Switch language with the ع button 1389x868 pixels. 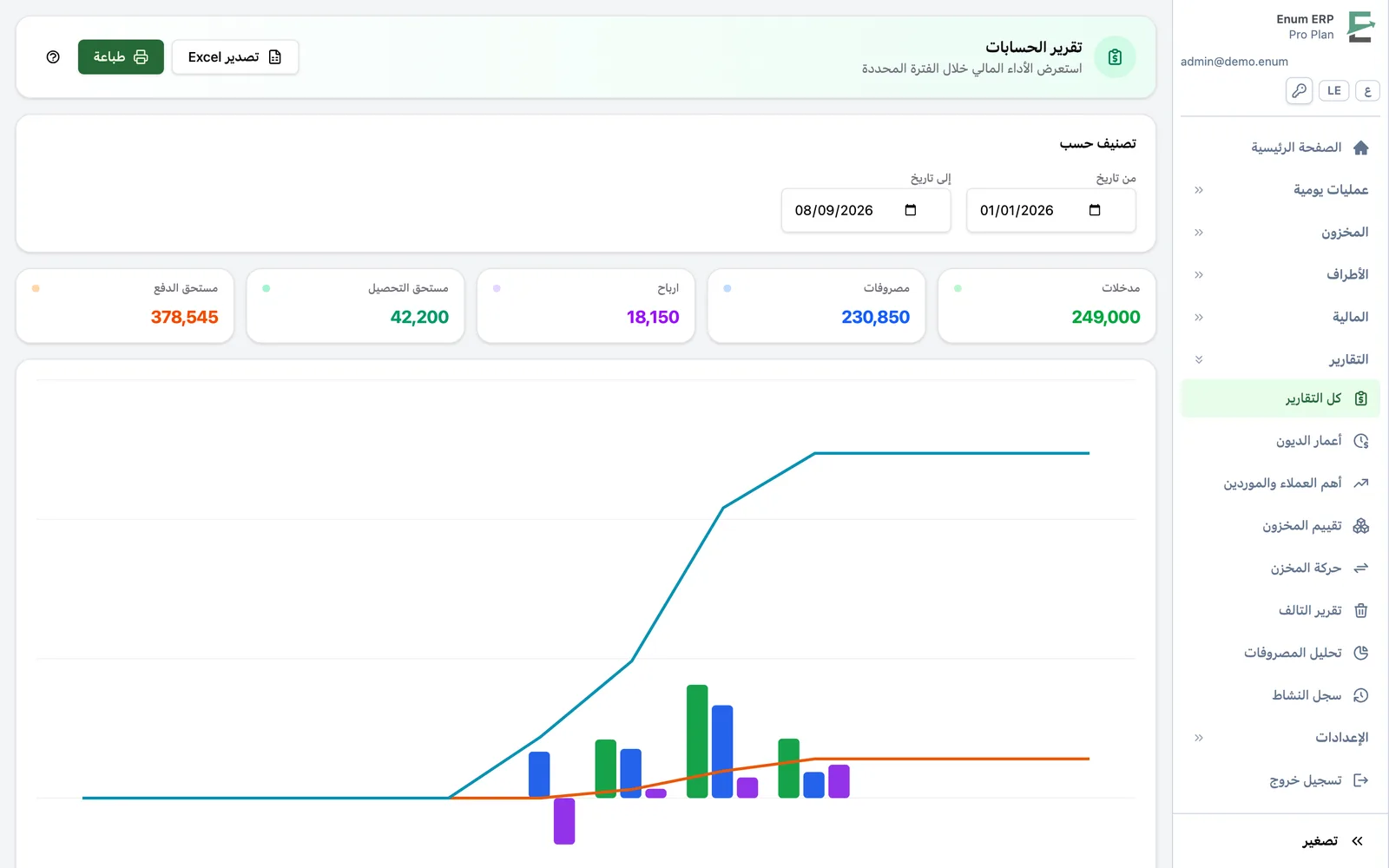1367,90
